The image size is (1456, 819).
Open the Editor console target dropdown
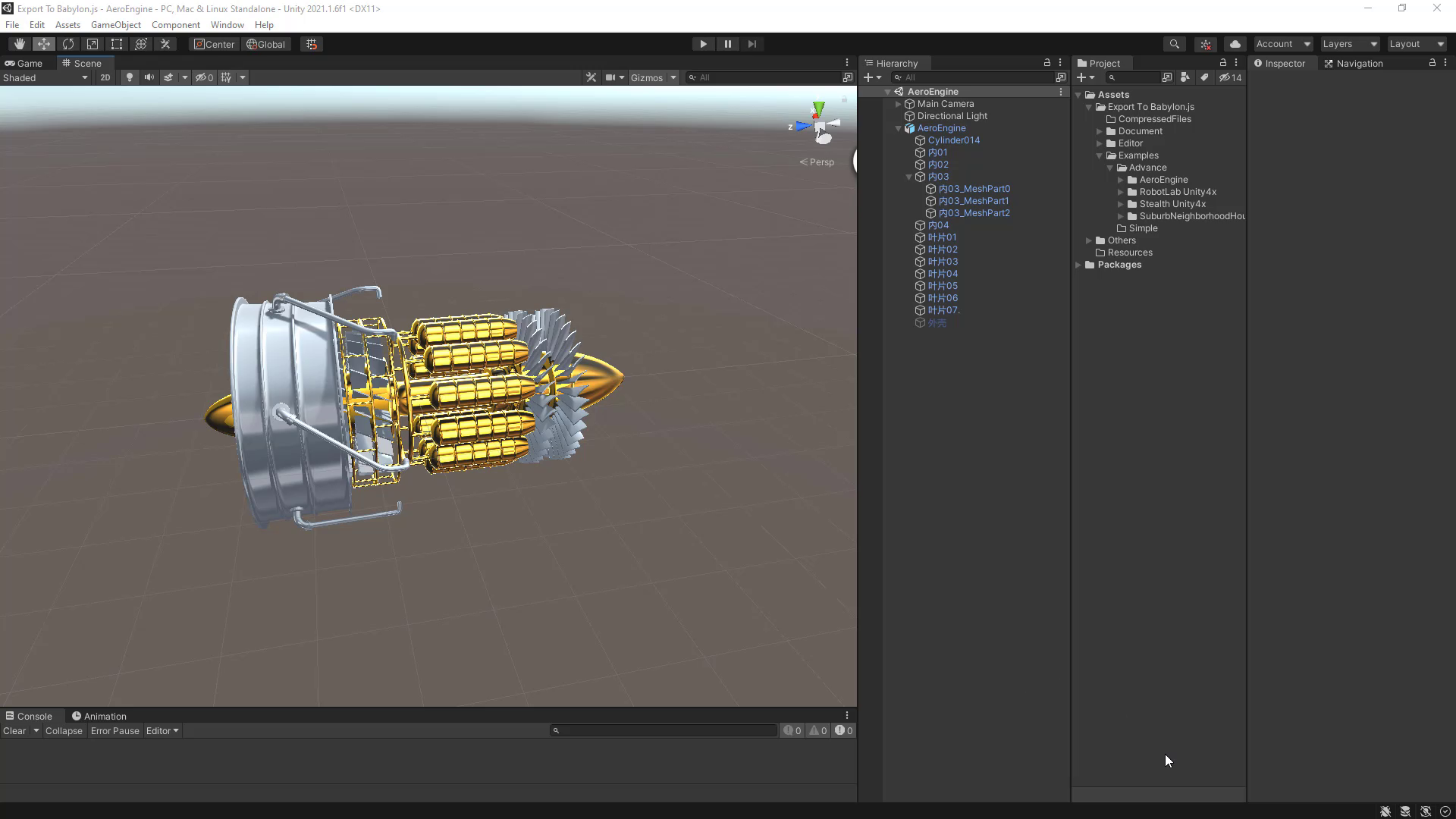pos(162,730)
